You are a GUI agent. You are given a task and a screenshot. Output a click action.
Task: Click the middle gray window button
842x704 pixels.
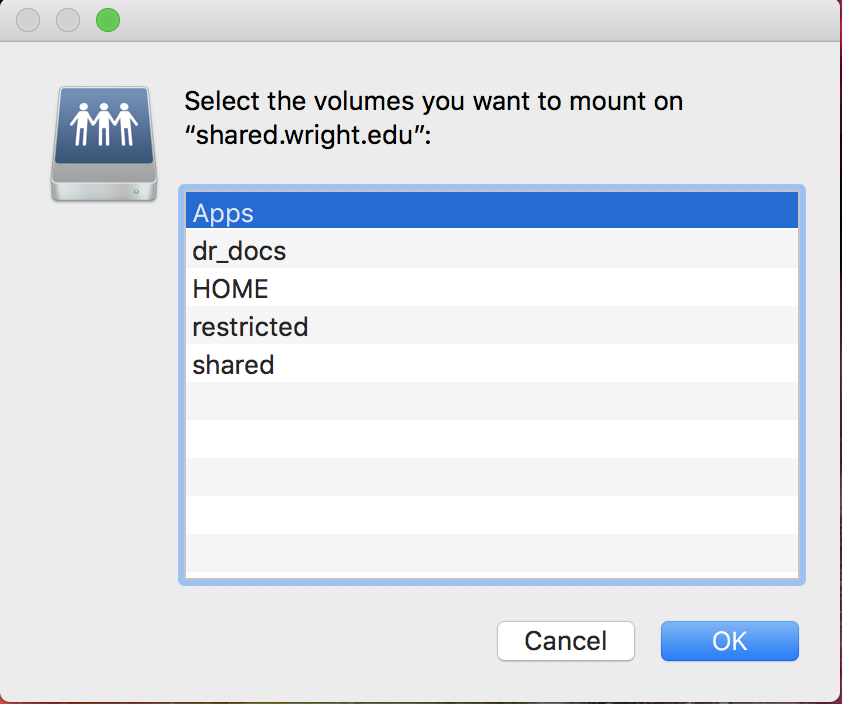[68, 20]
